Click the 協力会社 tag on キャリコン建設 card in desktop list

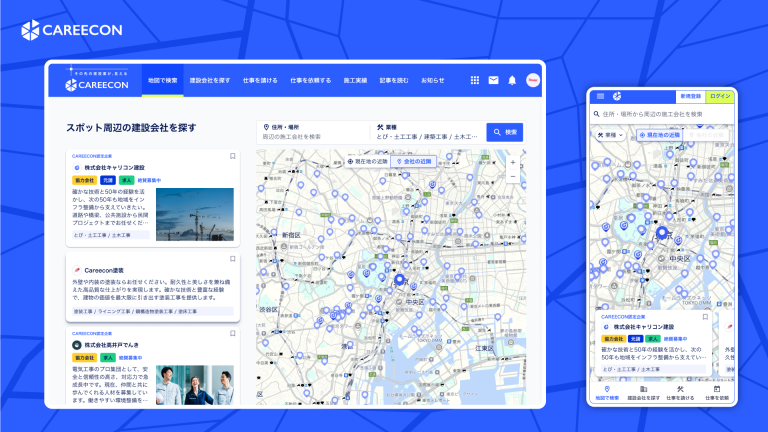85,180
